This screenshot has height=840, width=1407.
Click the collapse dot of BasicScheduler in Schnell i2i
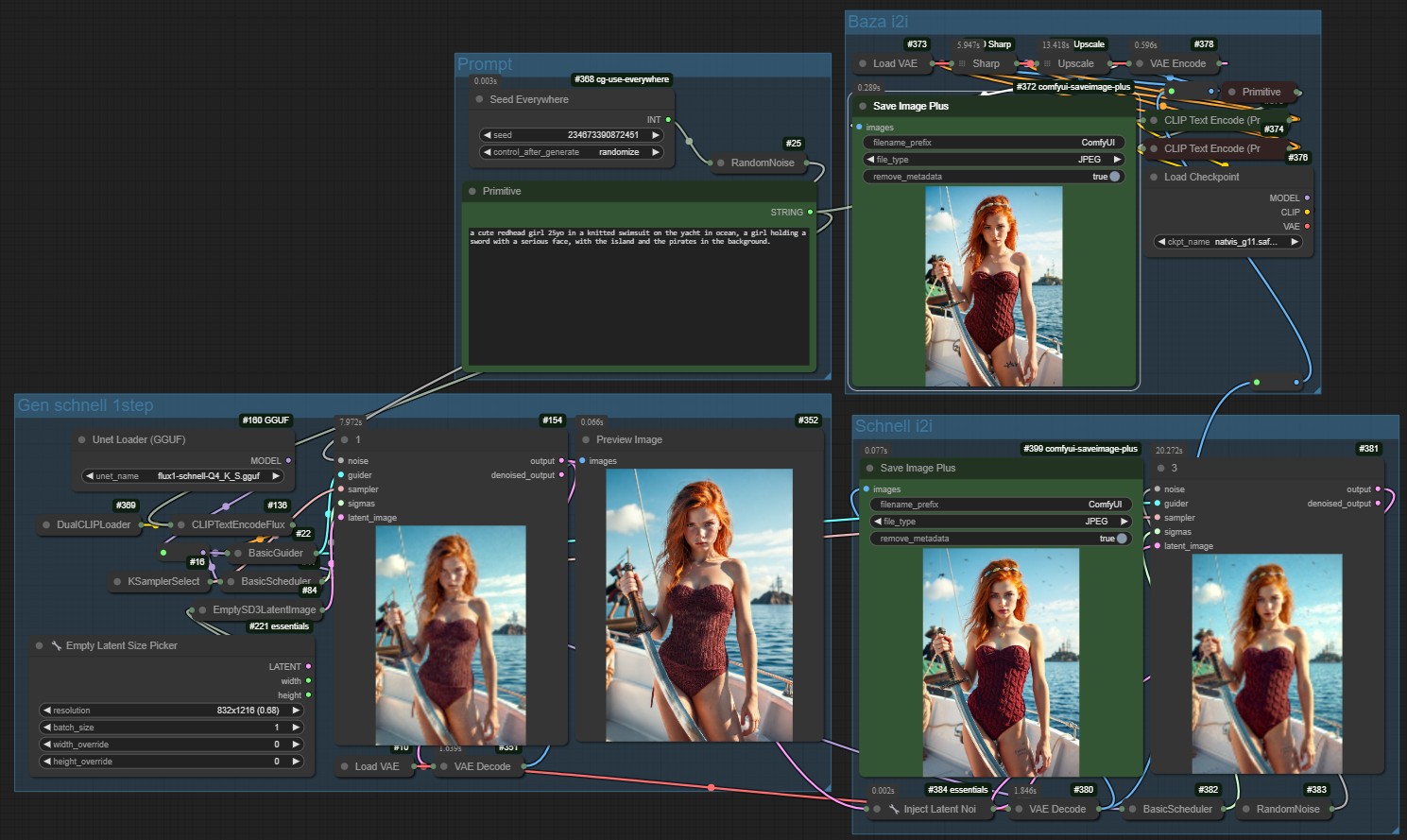[x=1133, y=809]
